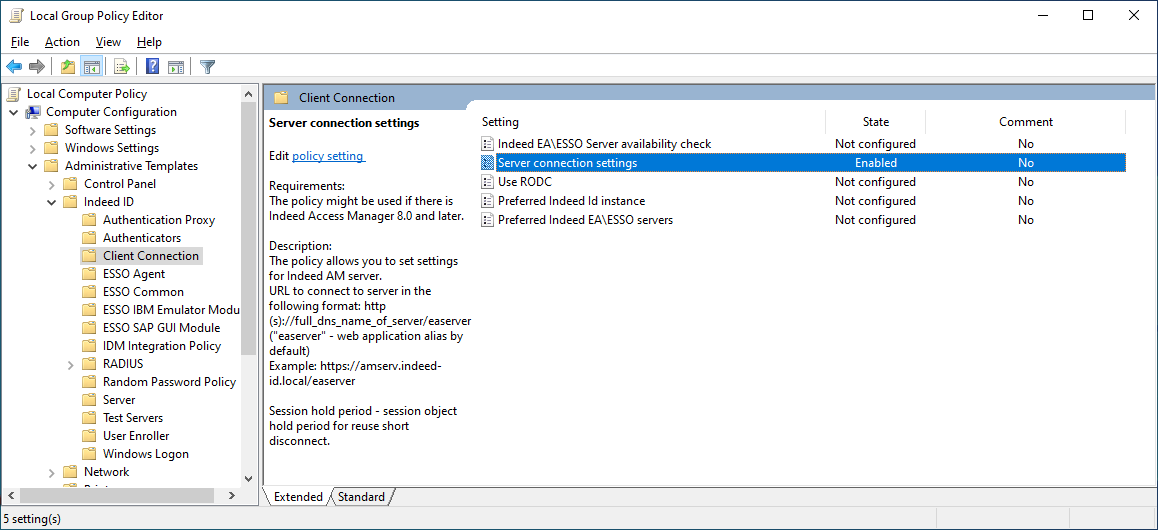This screenshot has width=1158, height=530.
Task: Select Preferred Indeed EA\ESSO servers setting
Action: tap(585, 220)
